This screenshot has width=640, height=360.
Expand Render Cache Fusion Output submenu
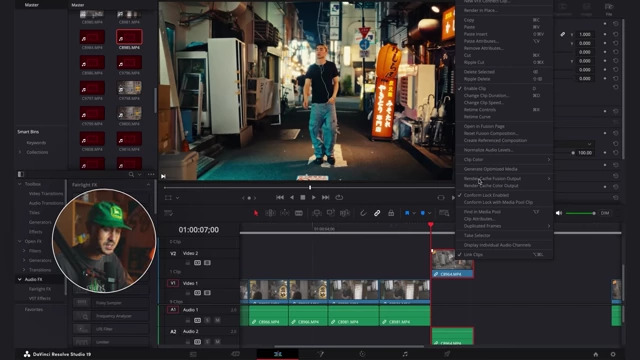coord(504,179)
